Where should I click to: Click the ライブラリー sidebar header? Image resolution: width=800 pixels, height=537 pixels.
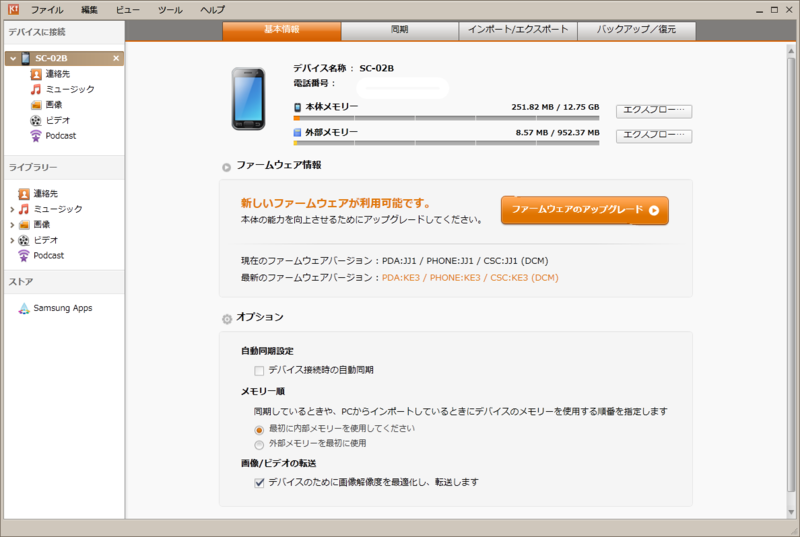pyautogui.click(x=64, y=168)
